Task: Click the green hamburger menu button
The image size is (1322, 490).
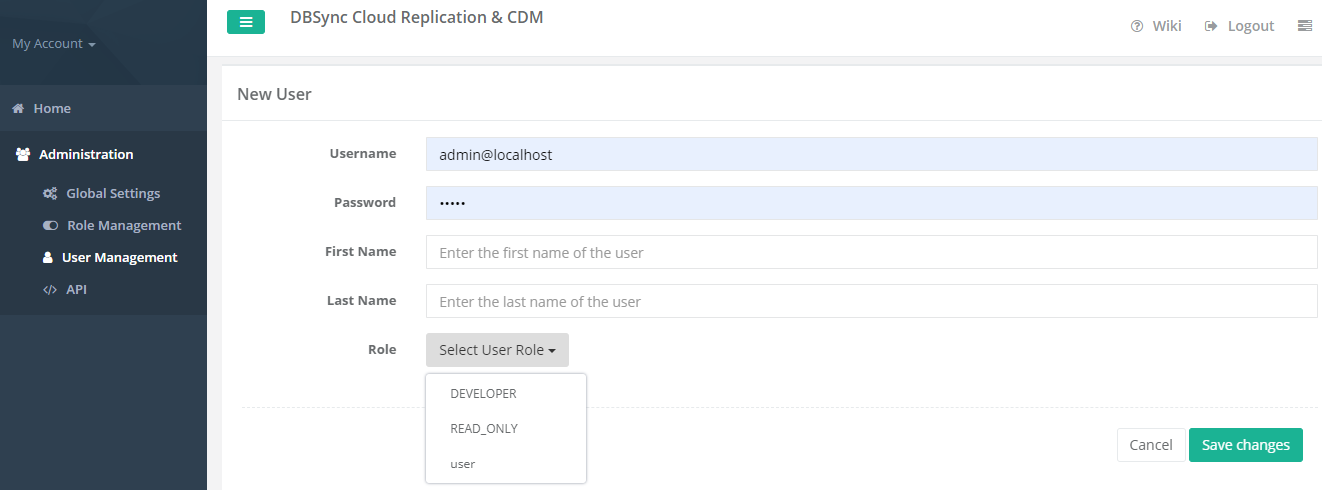Action: 246,22
